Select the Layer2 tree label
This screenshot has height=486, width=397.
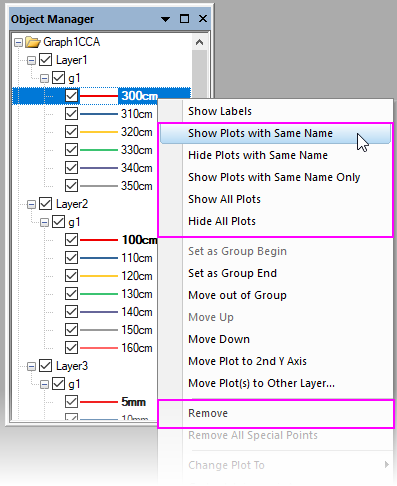coord(72,204)
